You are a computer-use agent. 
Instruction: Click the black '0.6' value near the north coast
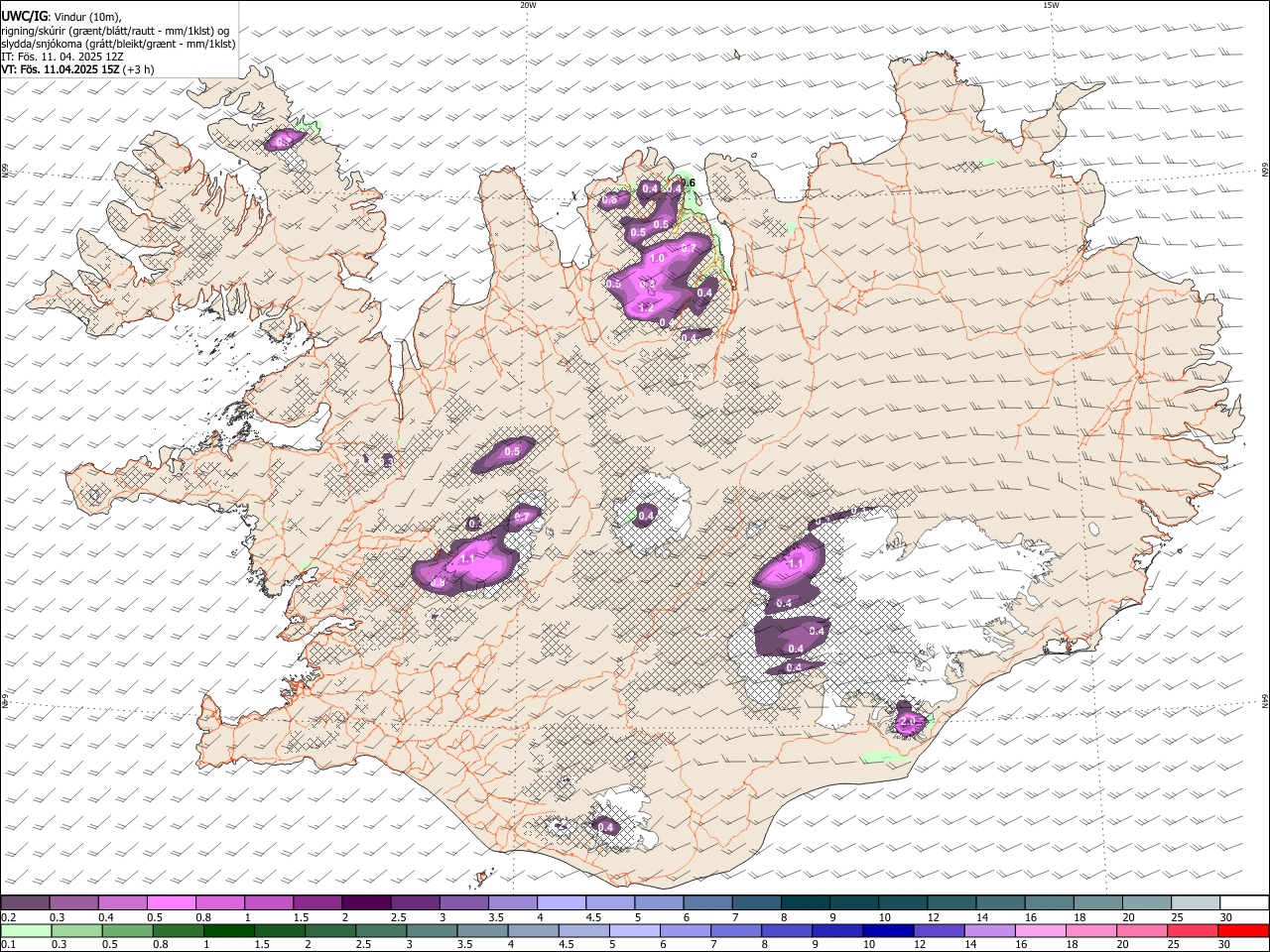coord(688,183)
